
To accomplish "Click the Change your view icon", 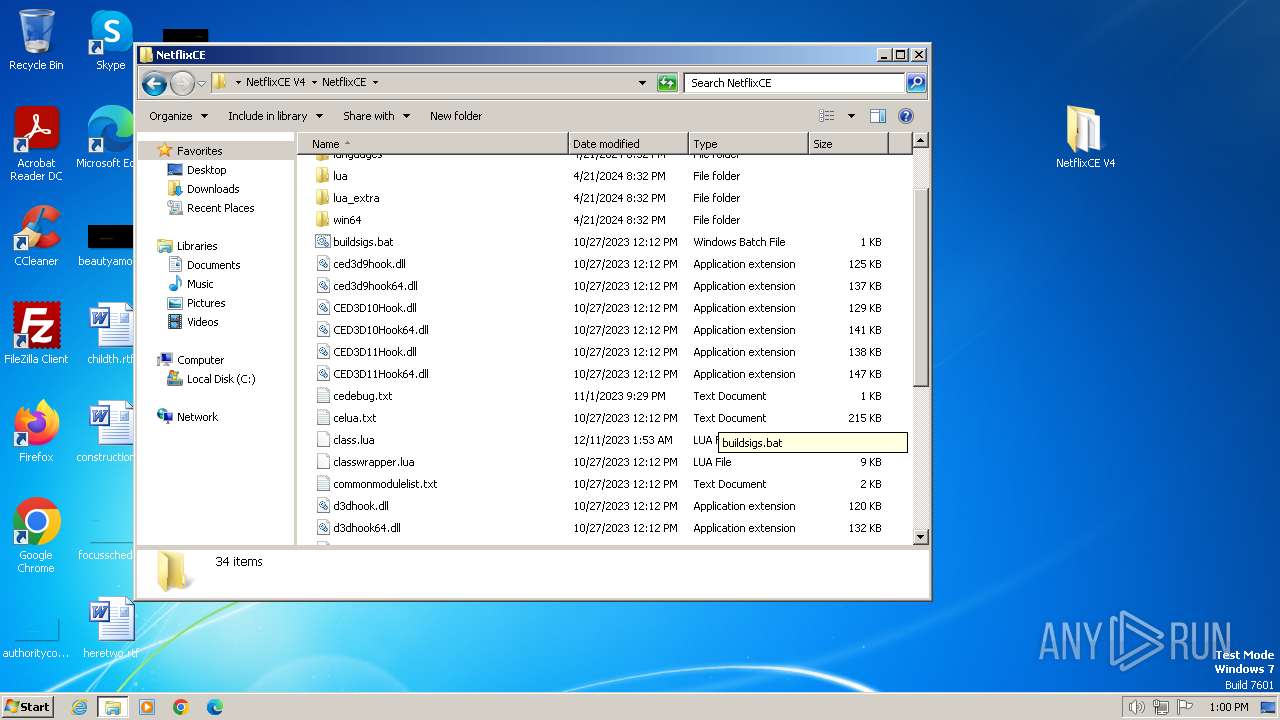I will click(827, 116).
